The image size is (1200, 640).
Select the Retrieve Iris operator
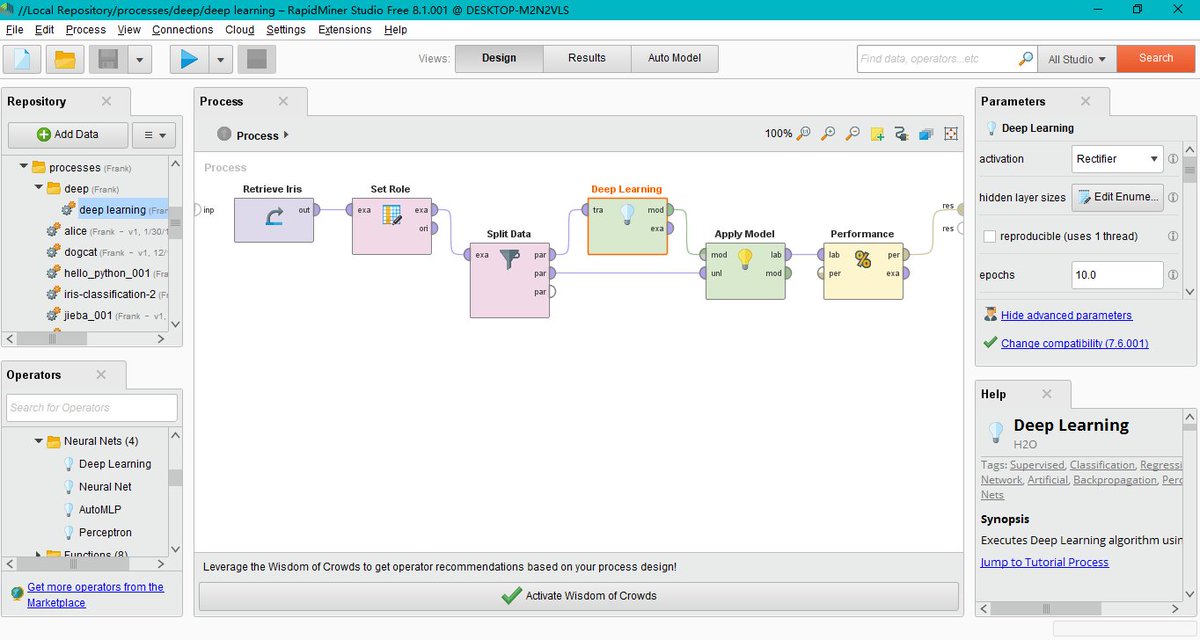tap(273, 219)
